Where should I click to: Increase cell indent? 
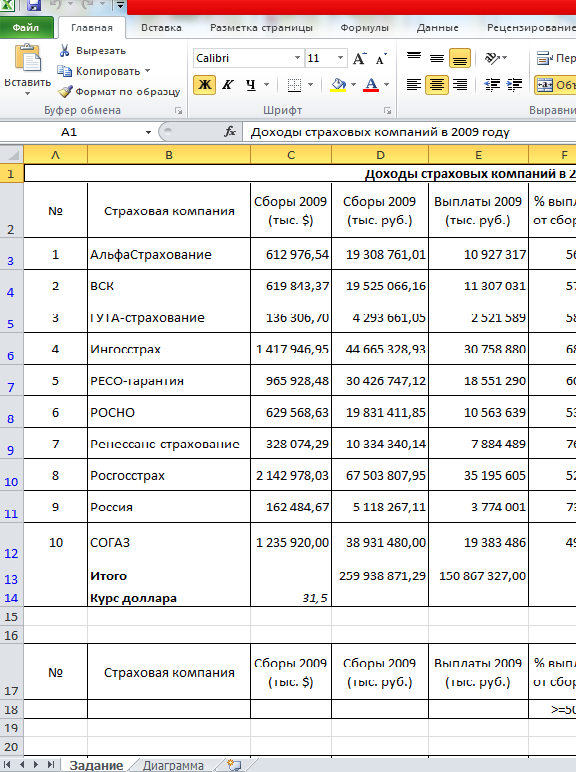(514, 85)
